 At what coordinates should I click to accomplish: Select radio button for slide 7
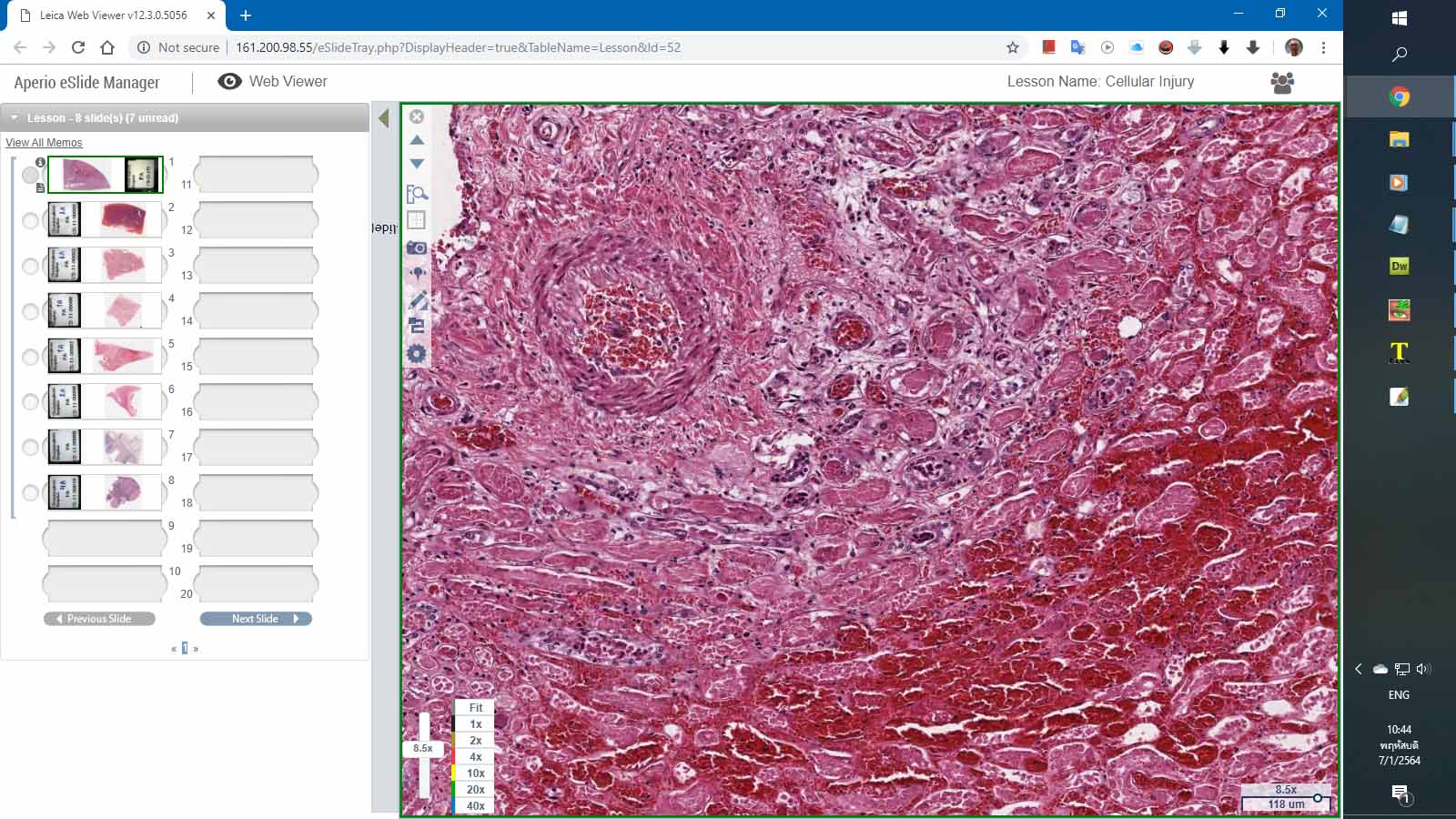point(30,448)
